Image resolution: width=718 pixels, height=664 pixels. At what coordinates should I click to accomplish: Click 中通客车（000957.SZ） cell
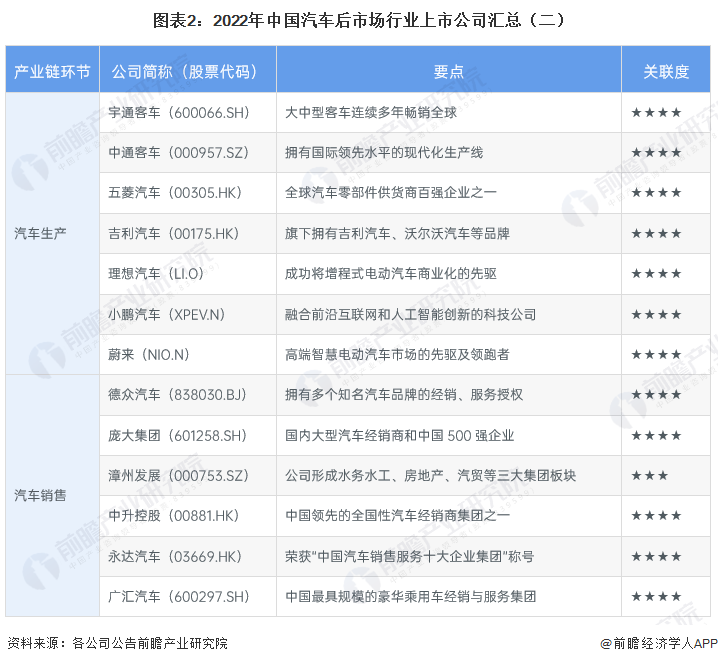pyautogui.click(x=188, y=152)
